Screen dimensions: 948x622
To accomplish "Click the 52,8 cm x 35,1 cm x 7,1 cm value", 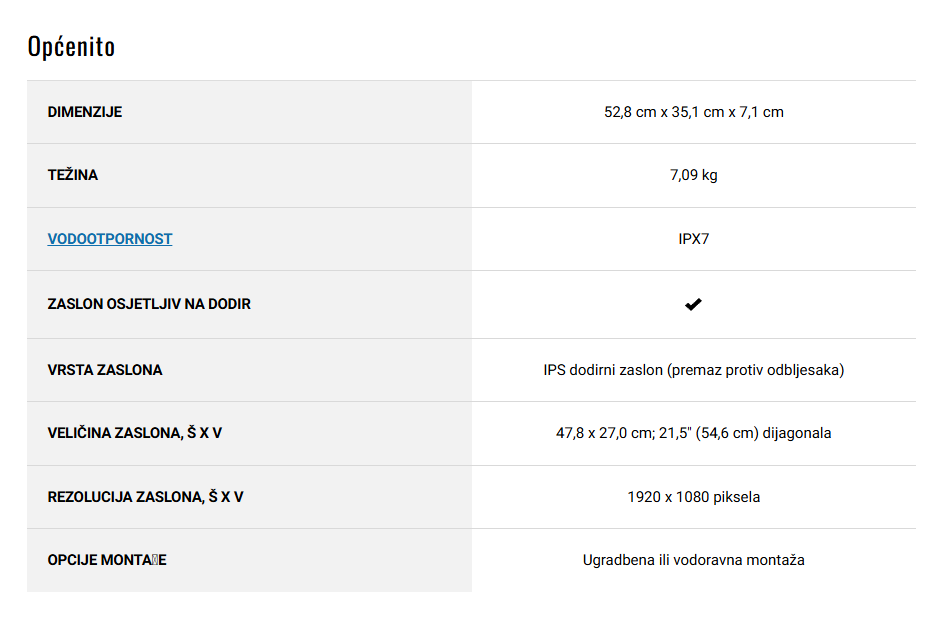I will (693, 112).
